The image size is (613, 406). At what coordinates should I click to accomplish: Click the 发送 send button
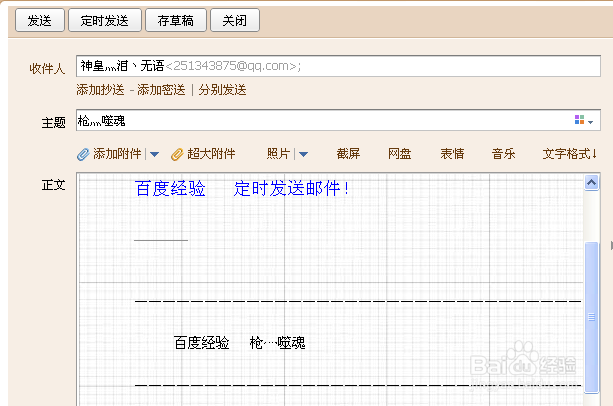[39, 20]
